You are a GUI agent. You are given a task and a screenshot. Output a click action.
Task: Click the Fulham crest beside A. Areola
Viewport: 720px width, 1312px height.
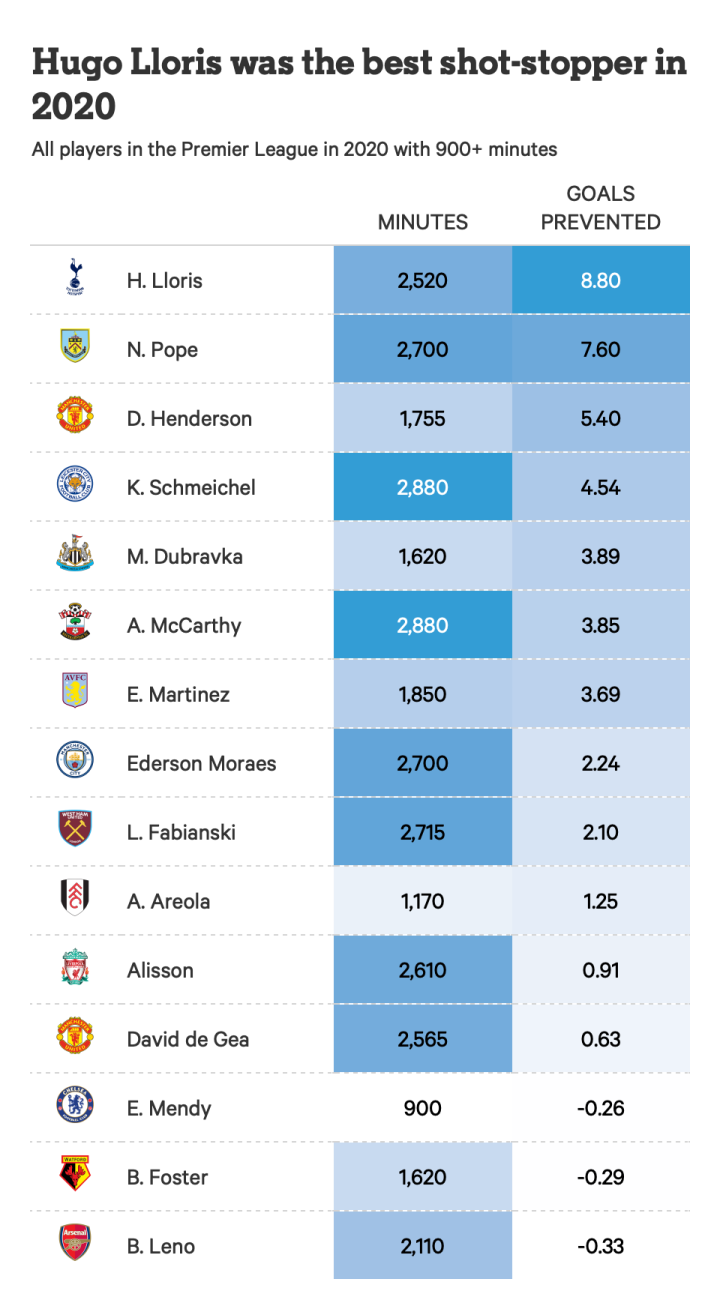(x=75, y=898)
